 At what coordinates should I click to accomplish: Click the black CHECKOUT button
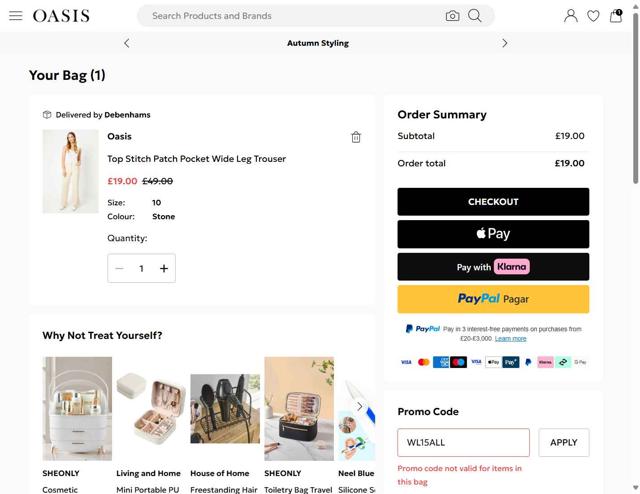(x=493, y=201)
